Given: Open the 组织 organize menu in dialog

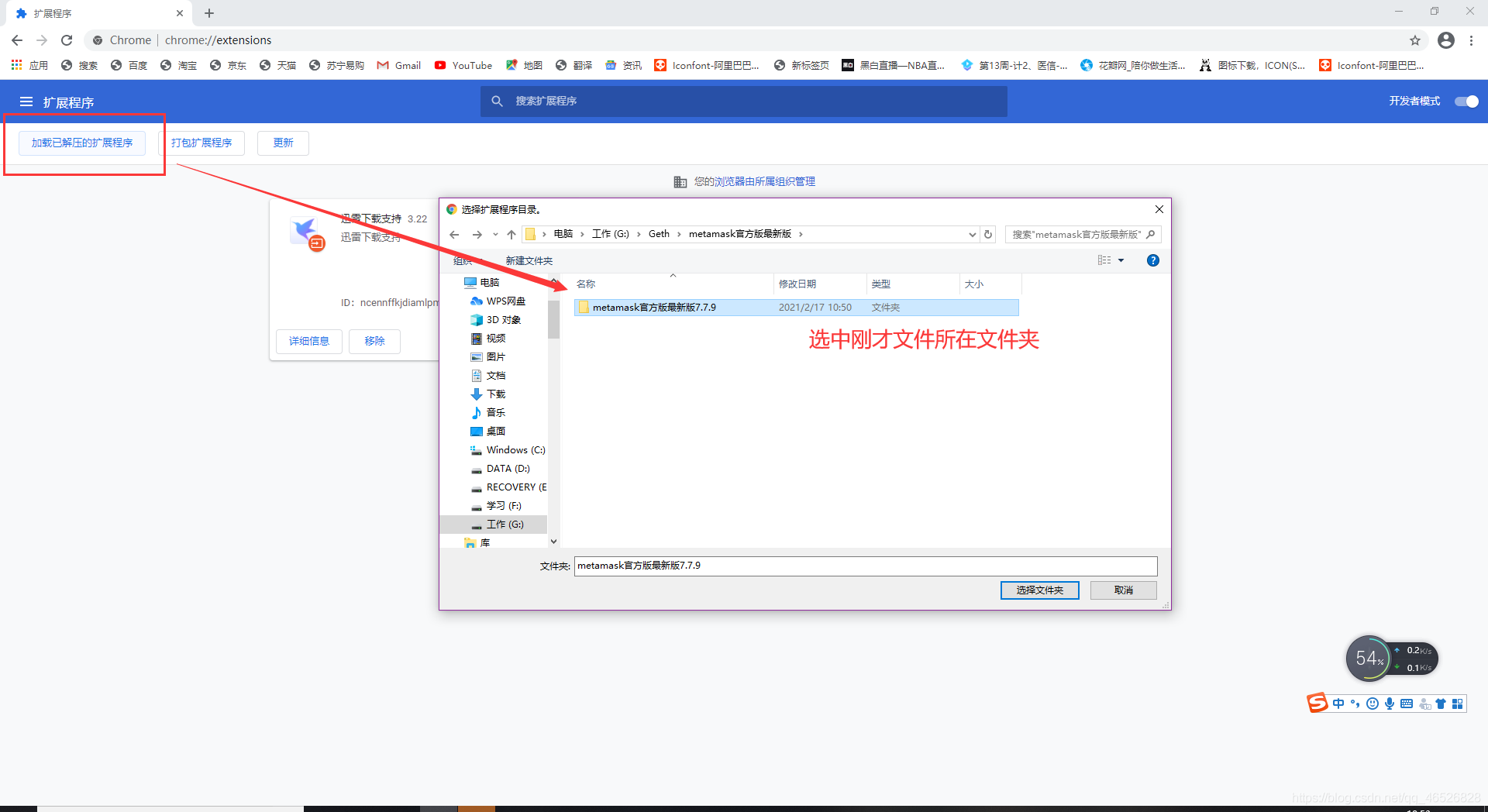Looking at the screenshot, I should [x=467, y=260].
